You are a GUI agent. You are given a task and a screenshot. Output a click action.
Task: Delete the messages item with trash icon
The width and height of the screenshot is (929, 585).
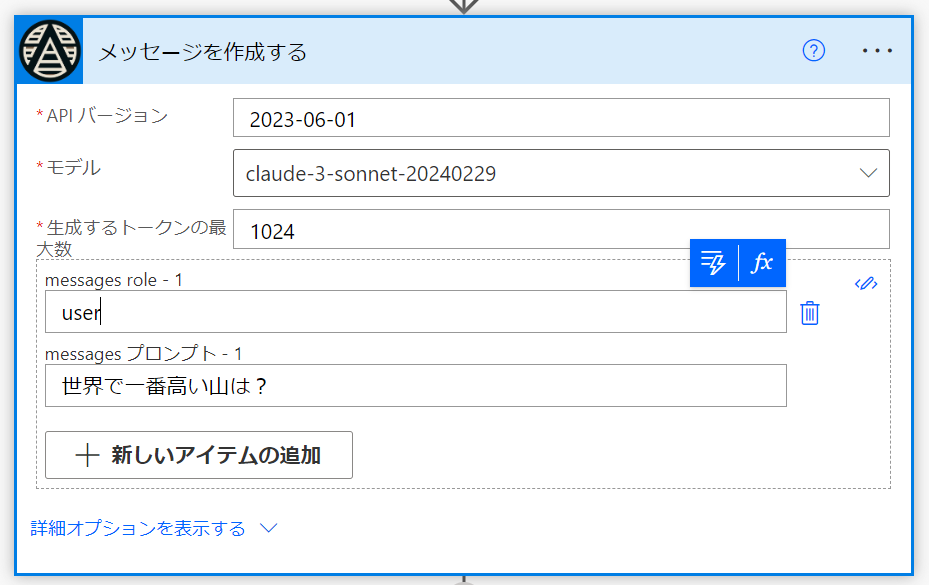click(809, 313)
